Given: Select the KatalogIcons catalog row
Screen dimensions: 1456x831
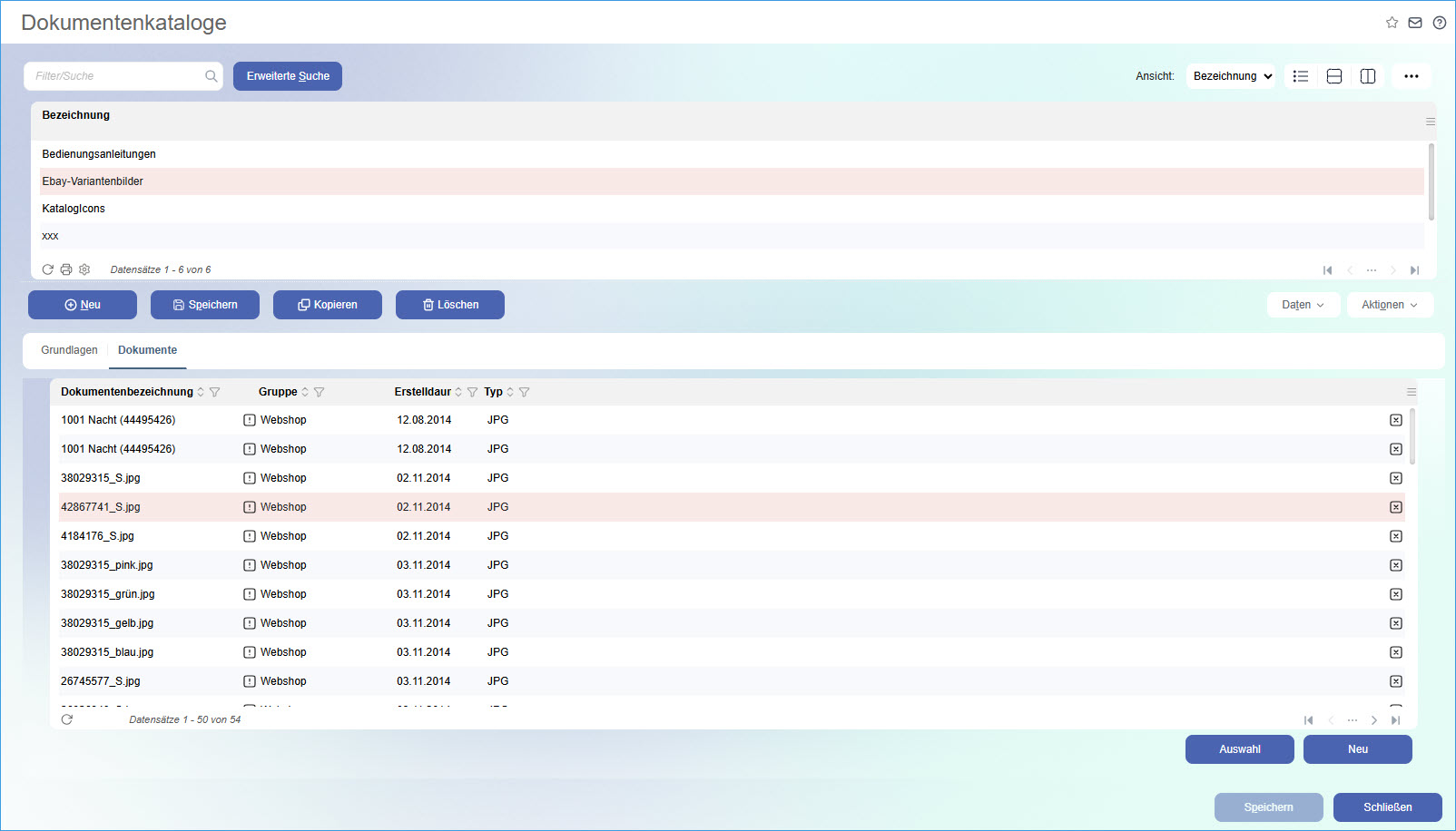Looking at the screenshot, I should pos(74,209).
